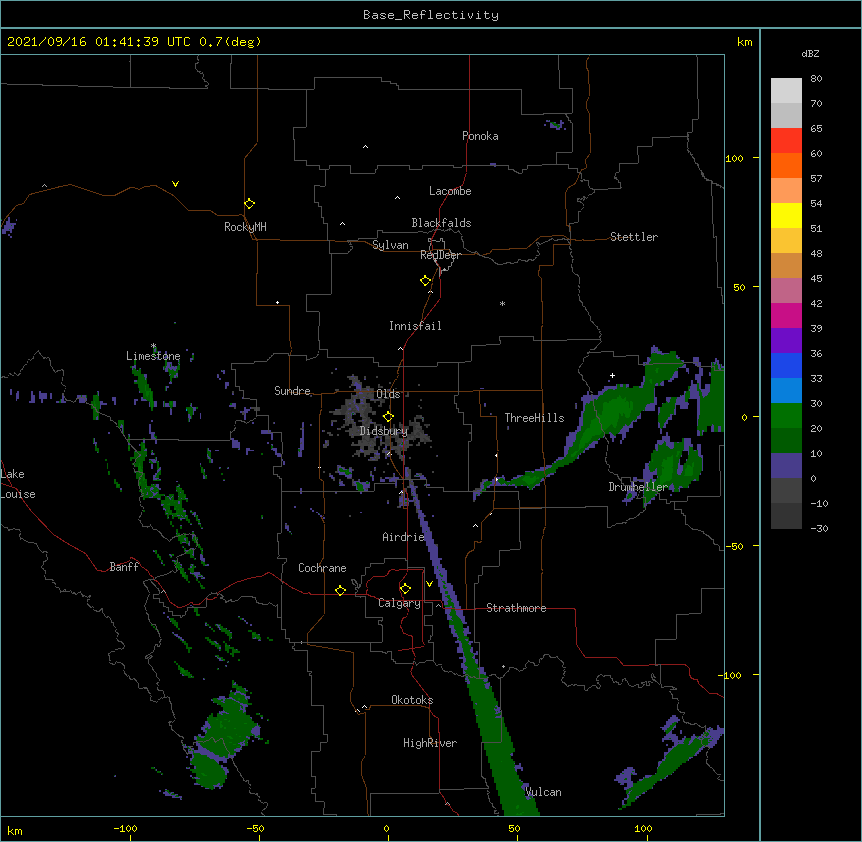862x842 pixels.
Task: Click the Innisfail label
Action: click(x=415, y=326)
